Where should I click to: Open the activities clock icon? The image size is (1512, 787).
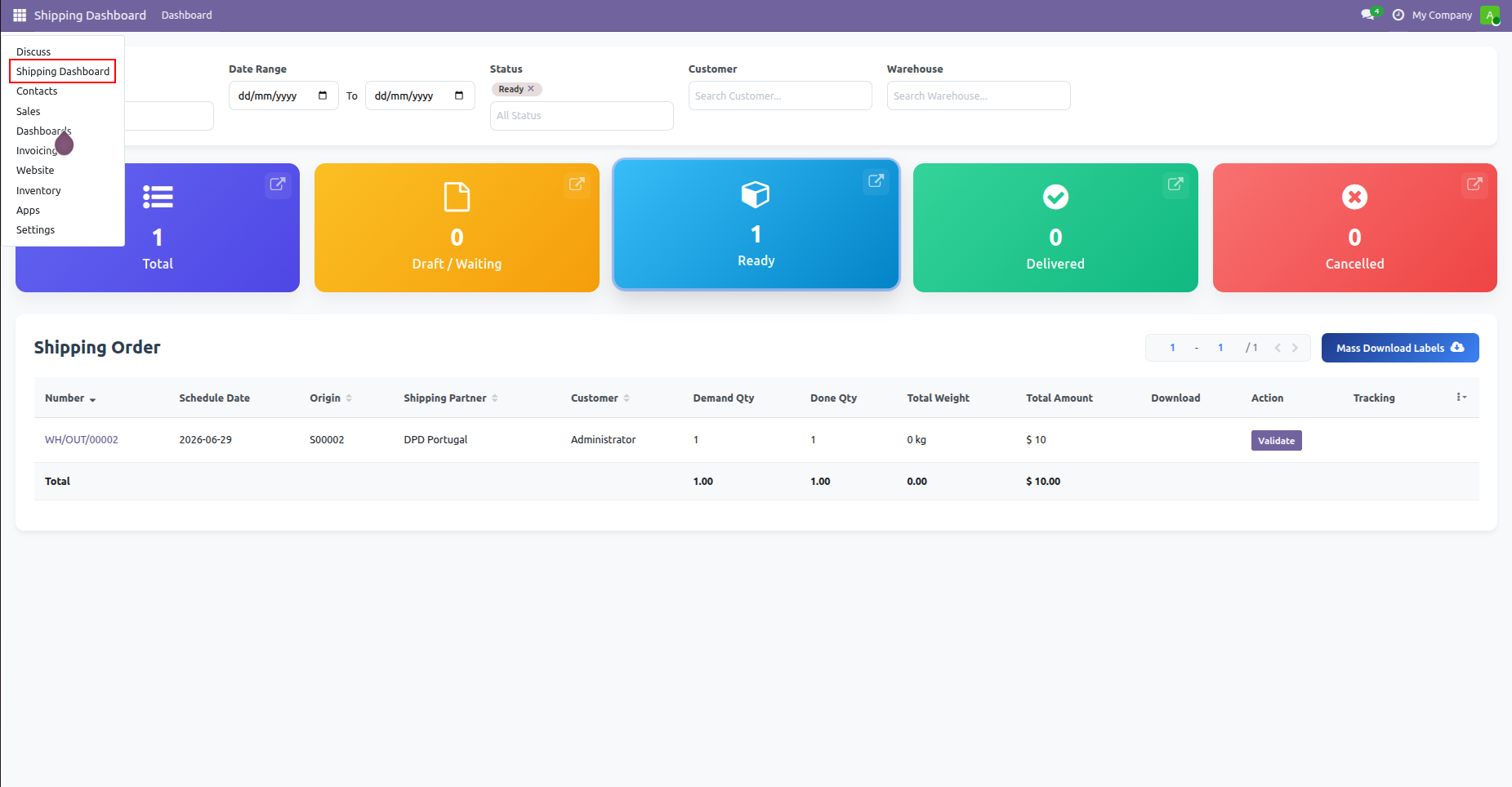pos(1398,16)
